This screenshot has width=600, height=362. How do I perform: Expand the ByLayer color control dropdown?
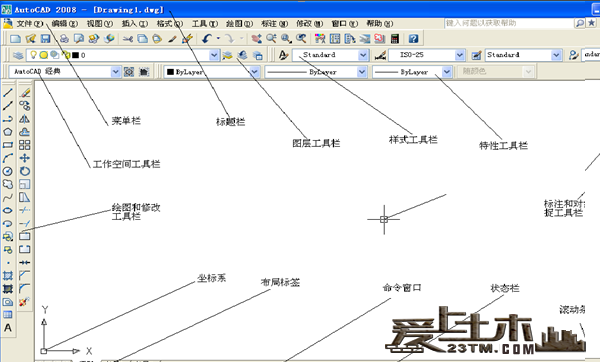point(254,72)
